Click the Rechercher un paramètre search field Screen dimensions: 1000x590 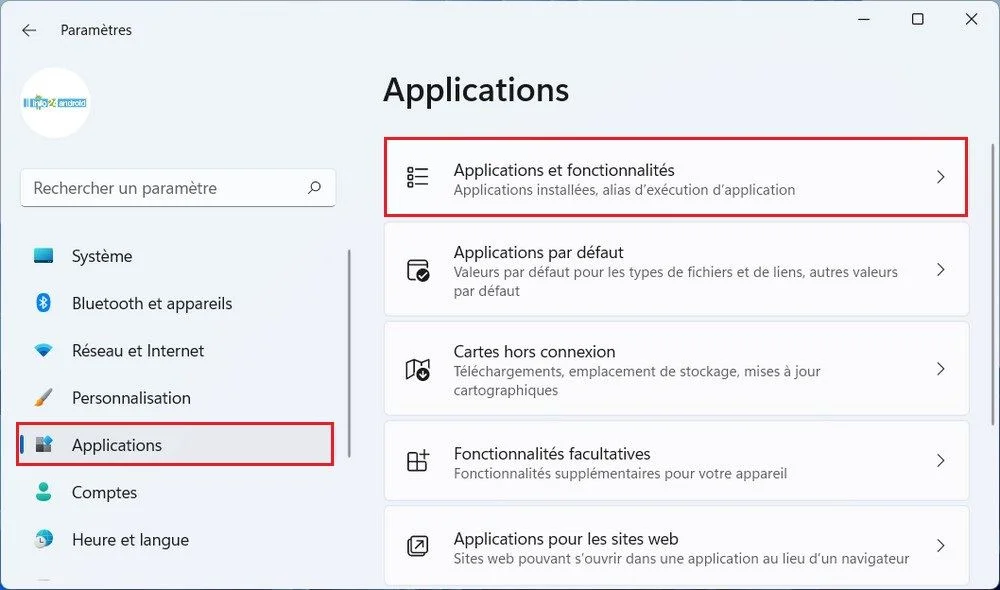[165, 188]
